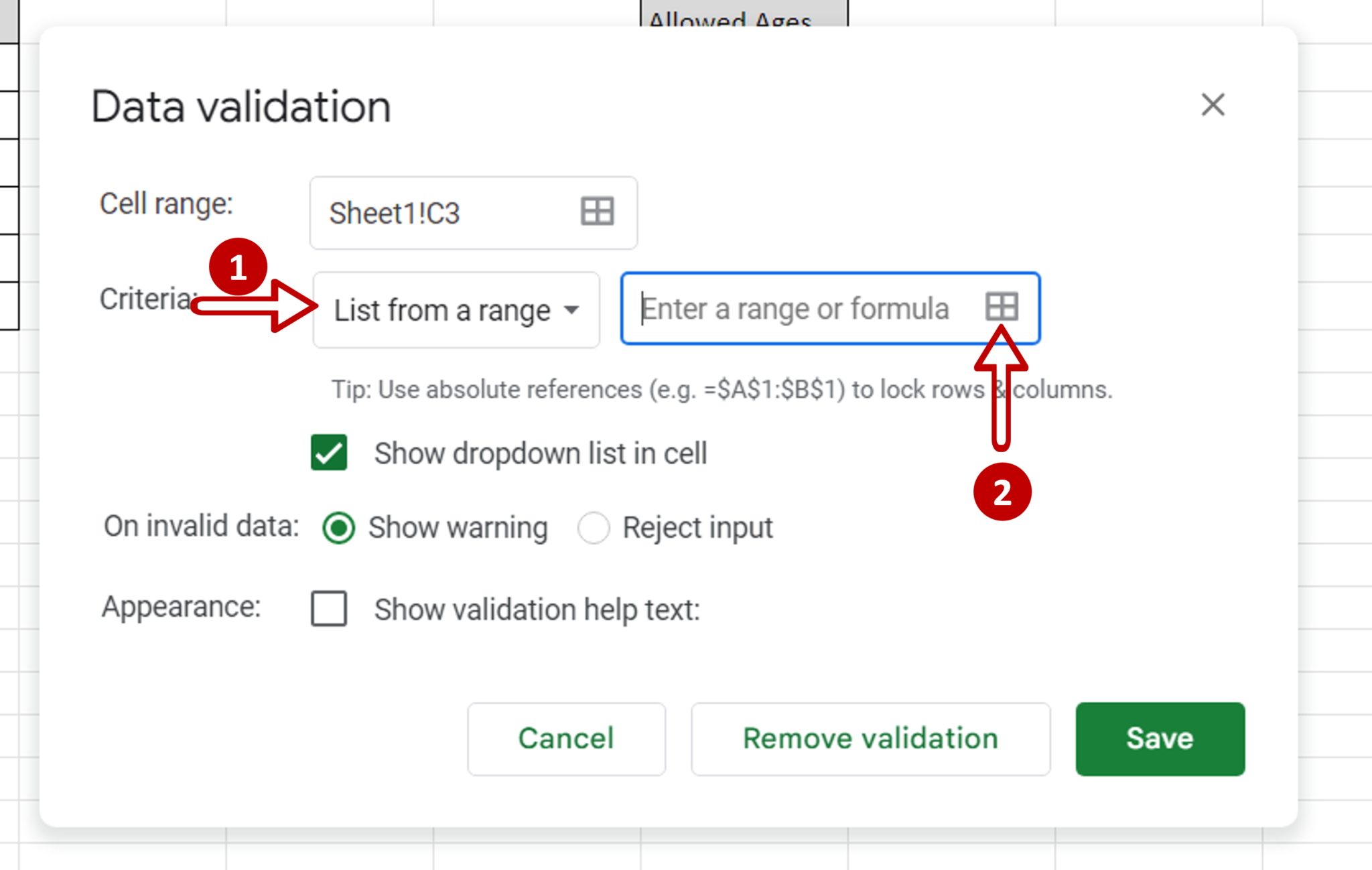Click the Data validation dialog title
This screenshot has height=870, width=1372.
point(241,106)
